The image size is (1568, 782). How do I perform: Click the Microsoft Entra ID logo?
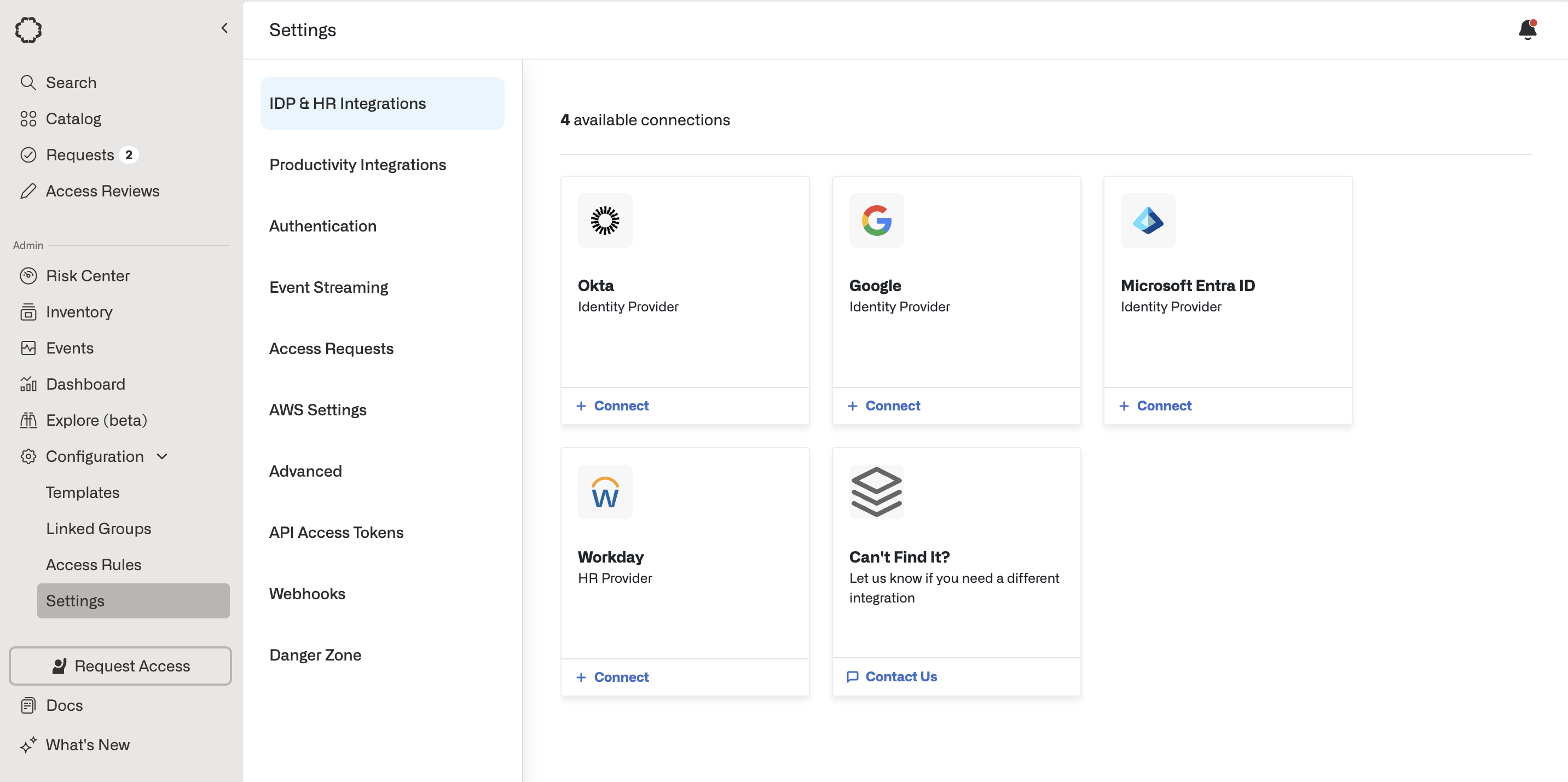point(1147,221)
